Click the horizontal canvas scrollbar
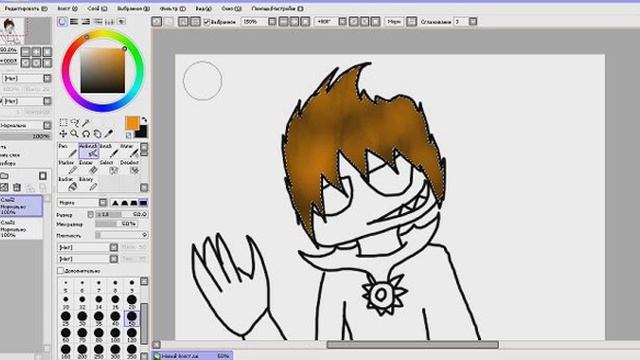 [412, 345]
